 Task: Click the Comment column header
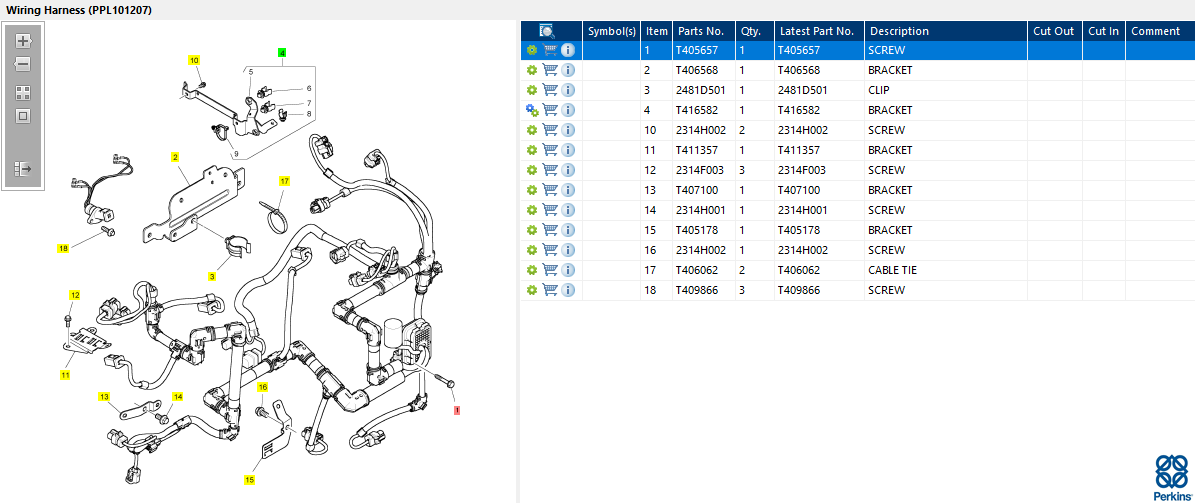pos(1160,30)
